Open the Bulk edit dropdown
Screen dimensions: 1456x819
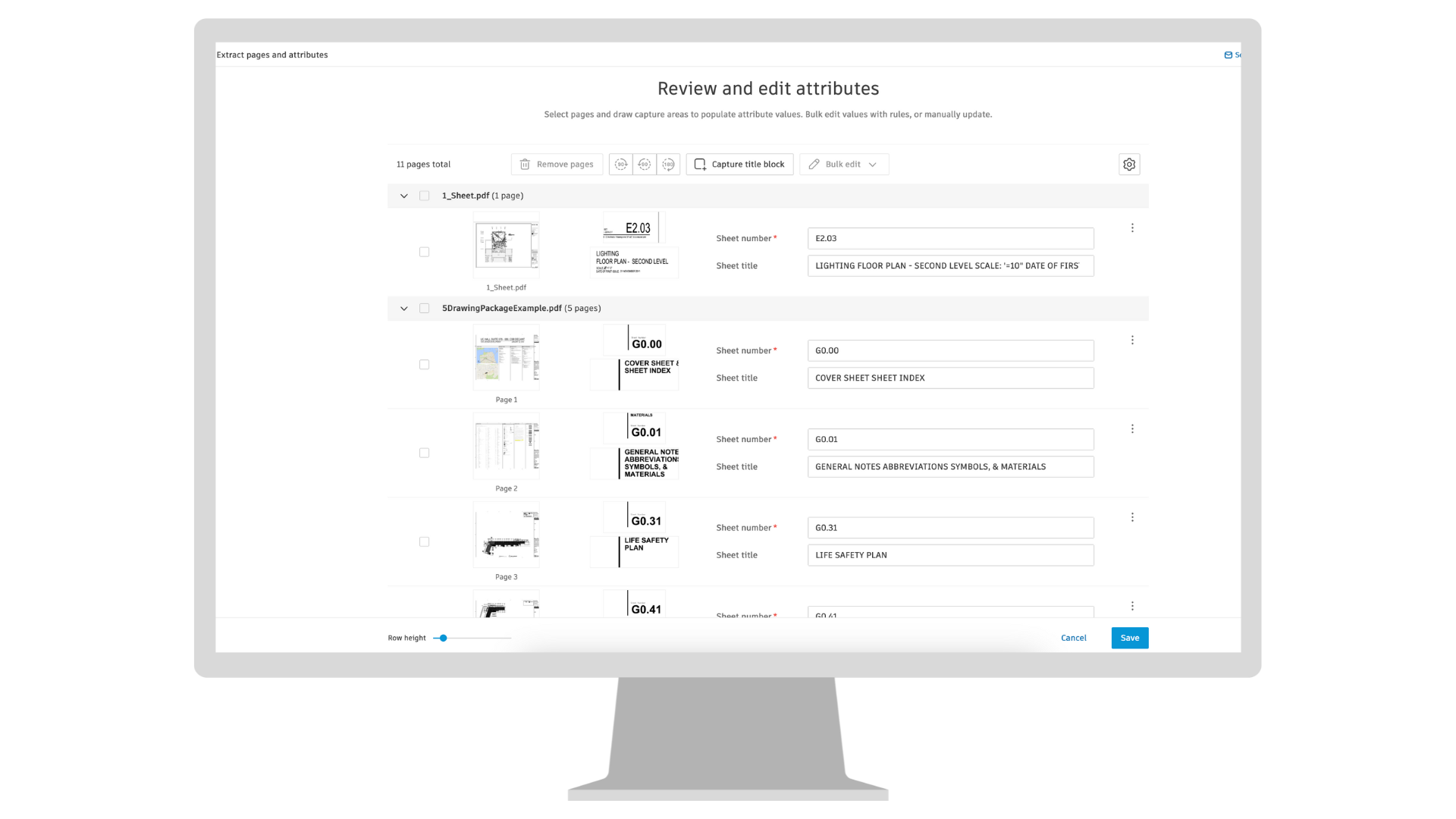click(843, 164)
